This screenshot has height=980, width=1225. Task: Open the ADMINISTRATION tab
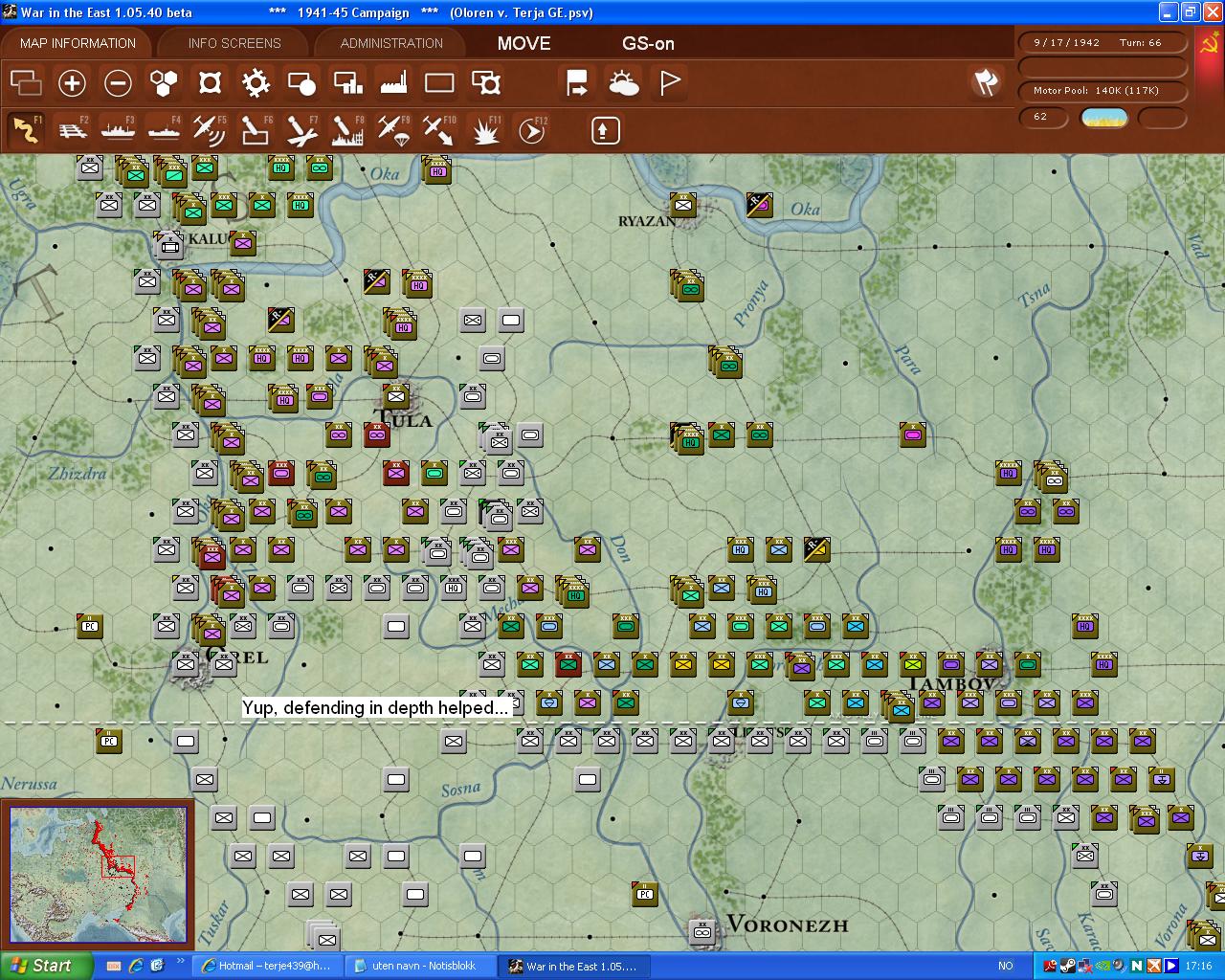[391, 43]
